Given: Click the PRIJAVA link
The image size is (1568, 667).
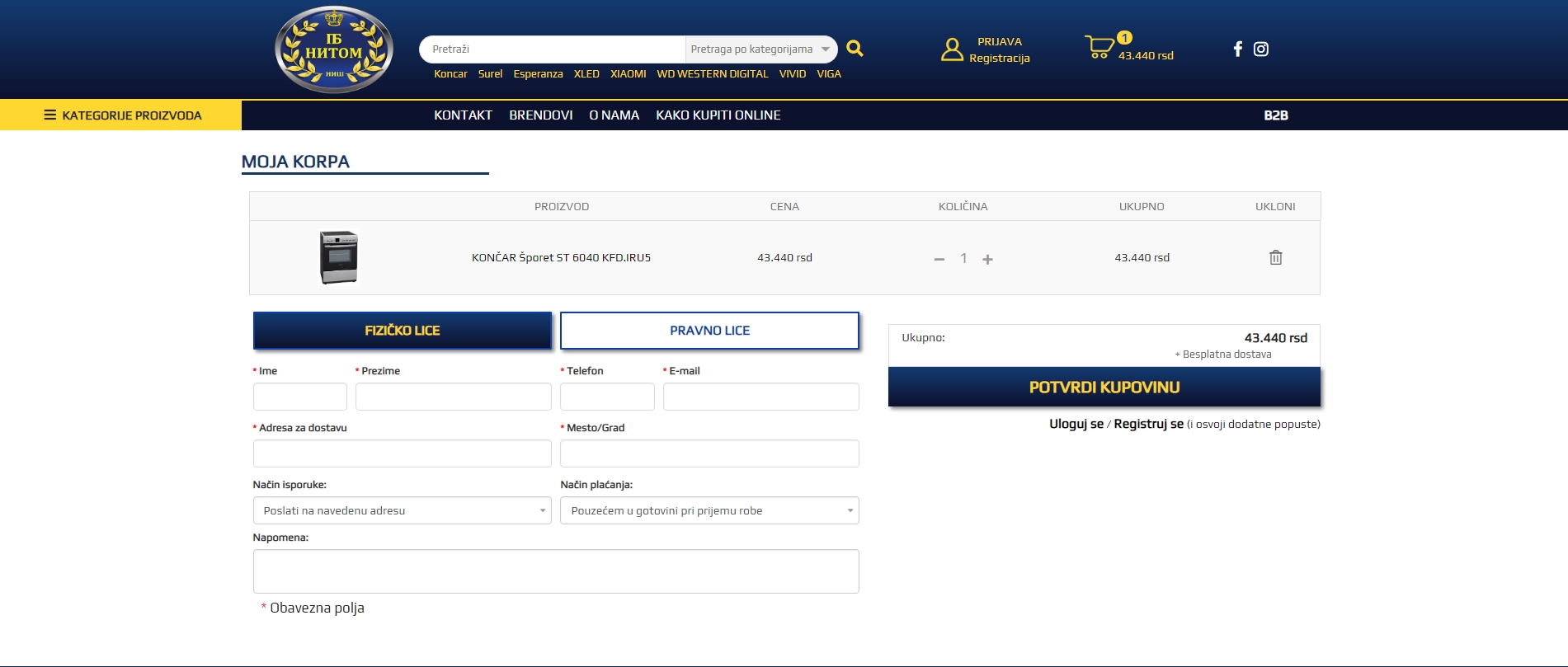Looking at the screenshot, I should coord(1000,41).
